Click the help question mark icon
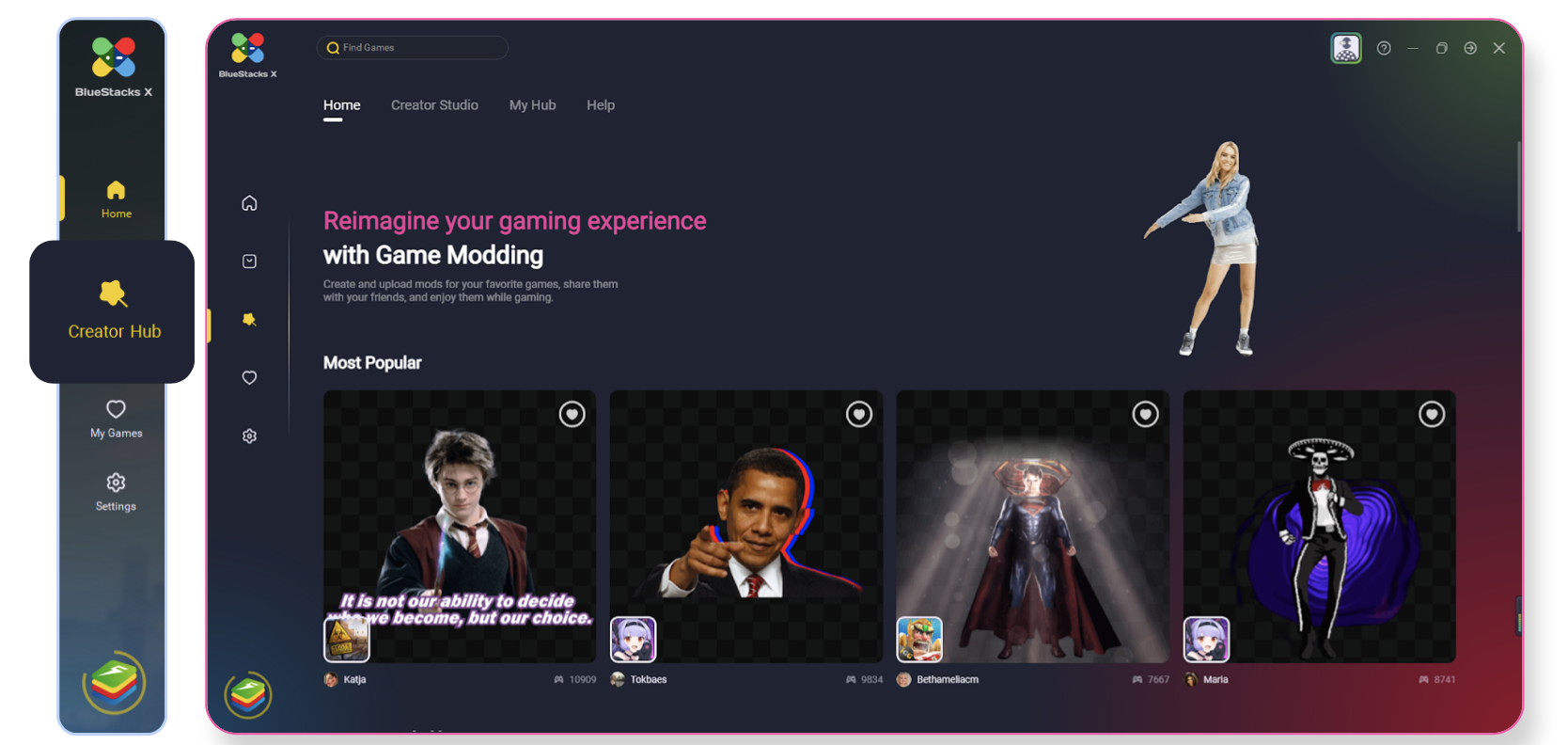 (1384, 48)
